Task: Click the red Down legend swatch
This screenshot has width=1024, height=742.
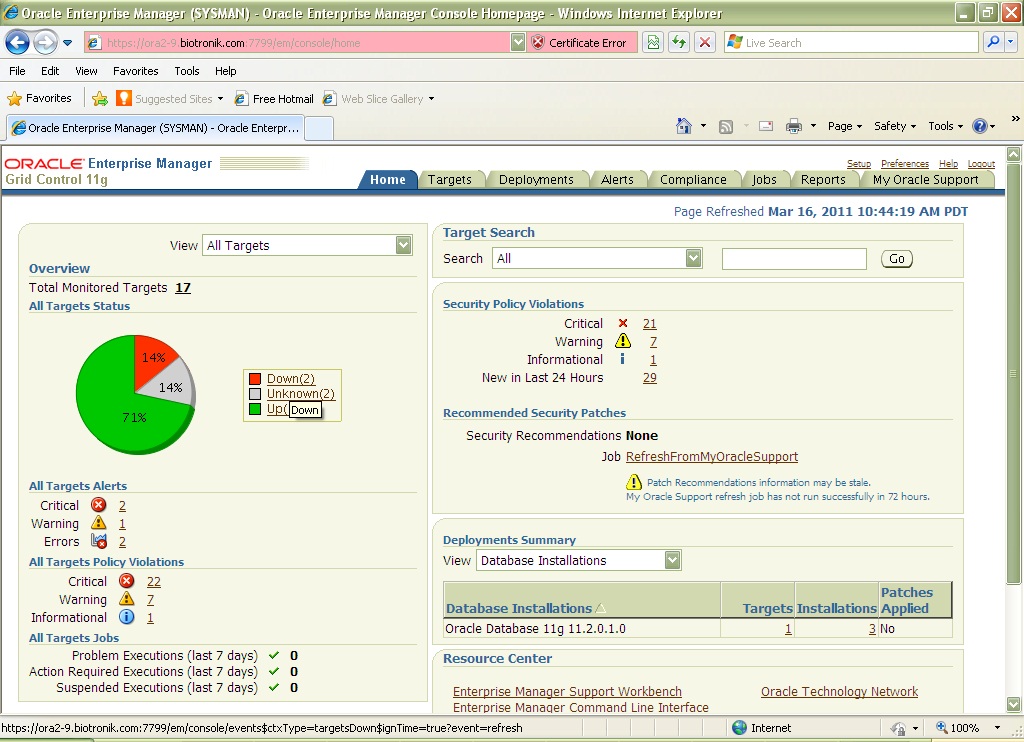Action: click(x=255, y=379)
